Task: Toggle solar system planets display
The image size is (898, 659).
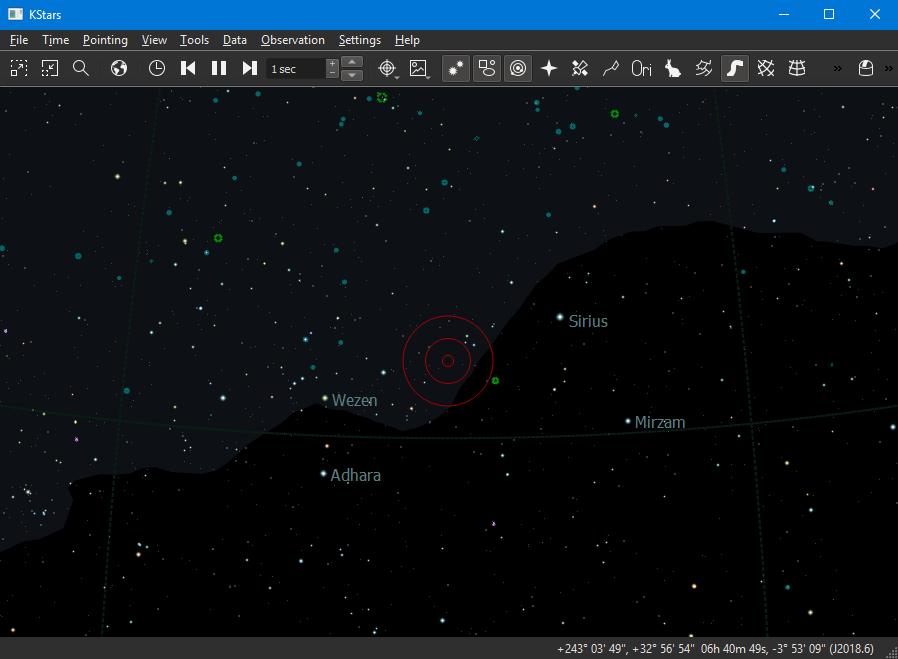Action: point(518,69)
